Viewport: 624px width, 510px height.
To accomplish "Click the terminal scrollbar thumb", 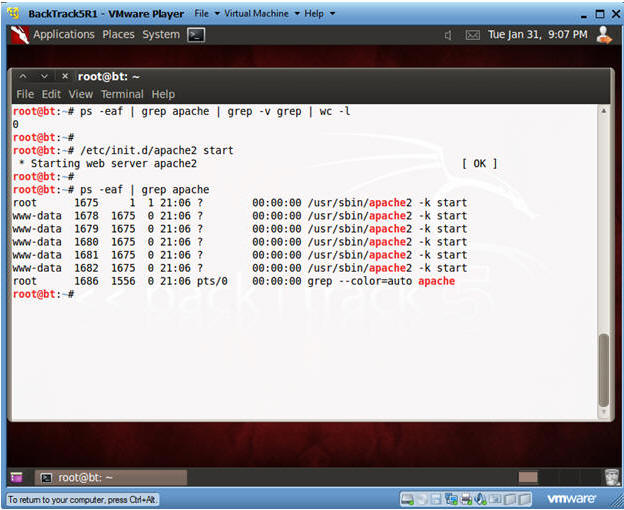I will pyautogui.click(x=603, y=370).
